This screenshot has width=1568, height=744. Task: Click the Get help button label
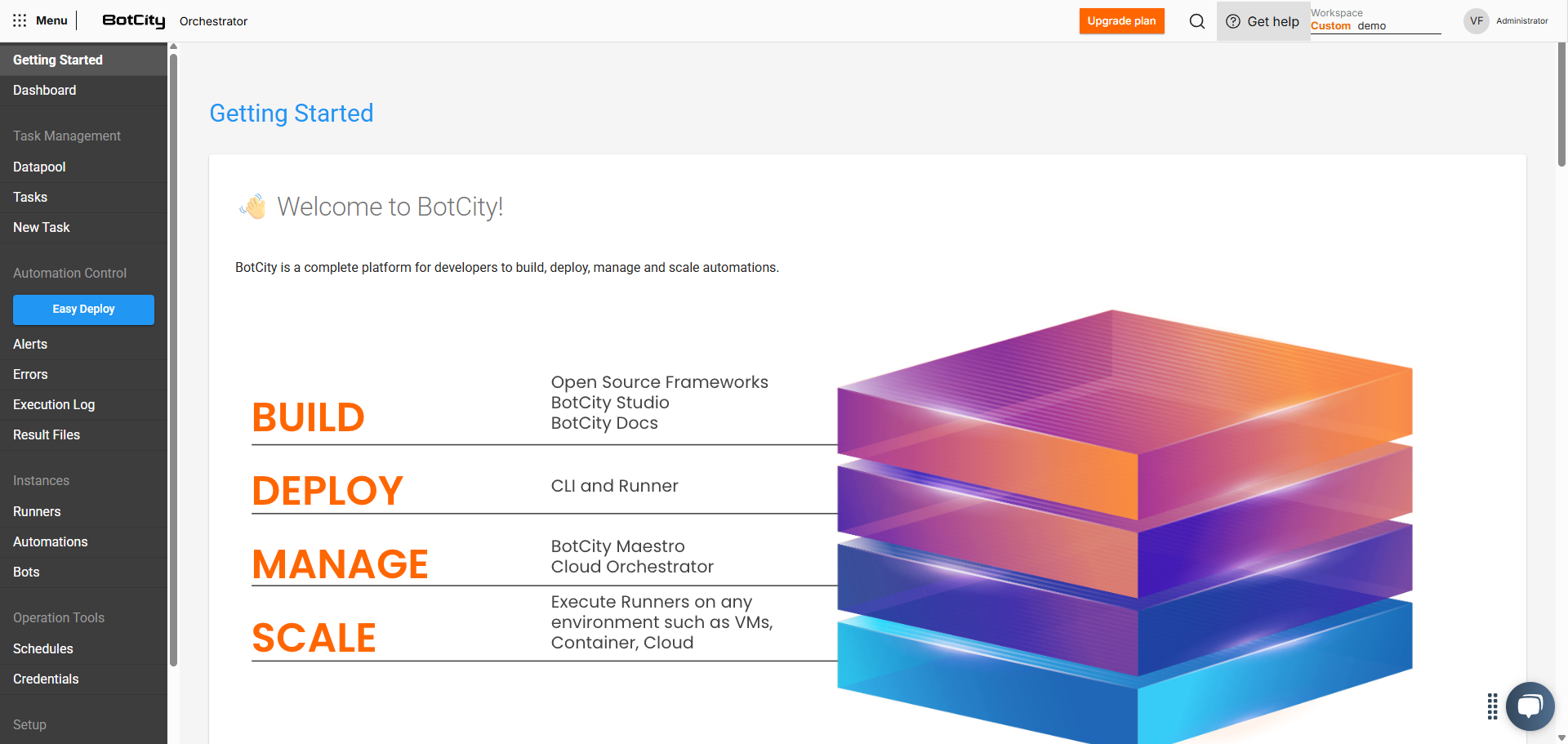(x=1272, y=22)
